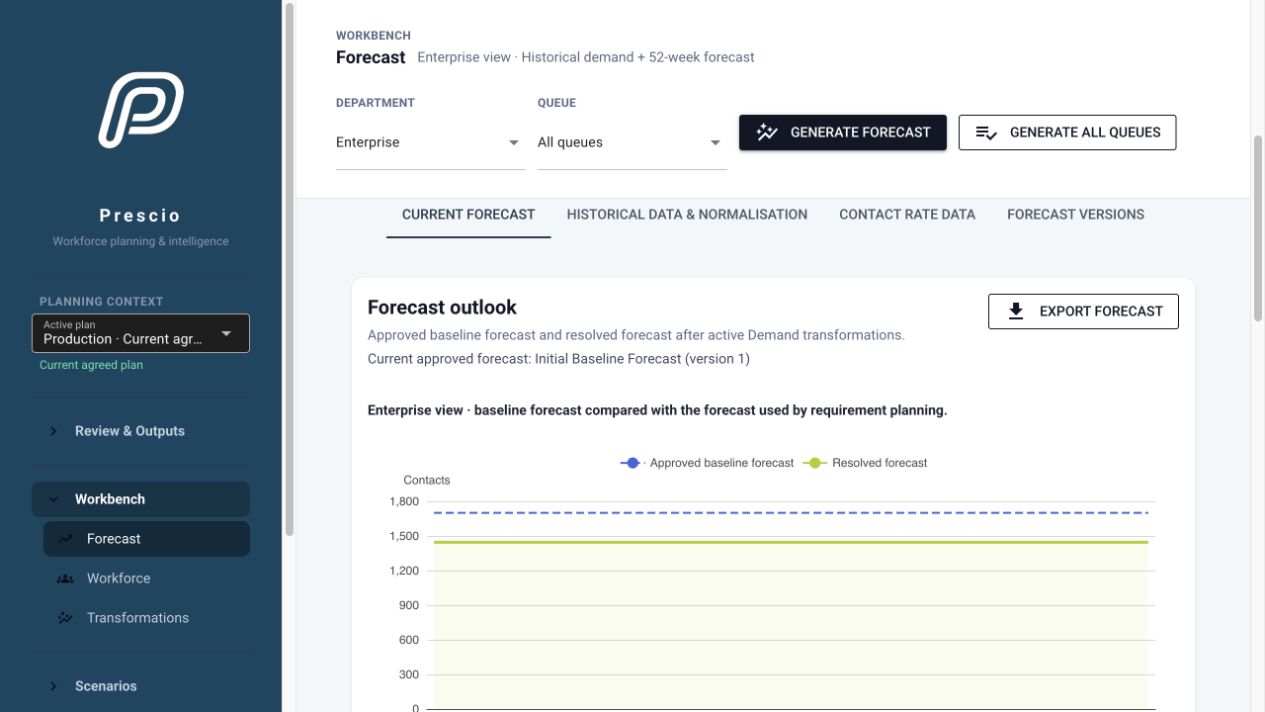1265x712 pixels.
Task: Click the download icon on Export Forecast
Action: 1016,311
